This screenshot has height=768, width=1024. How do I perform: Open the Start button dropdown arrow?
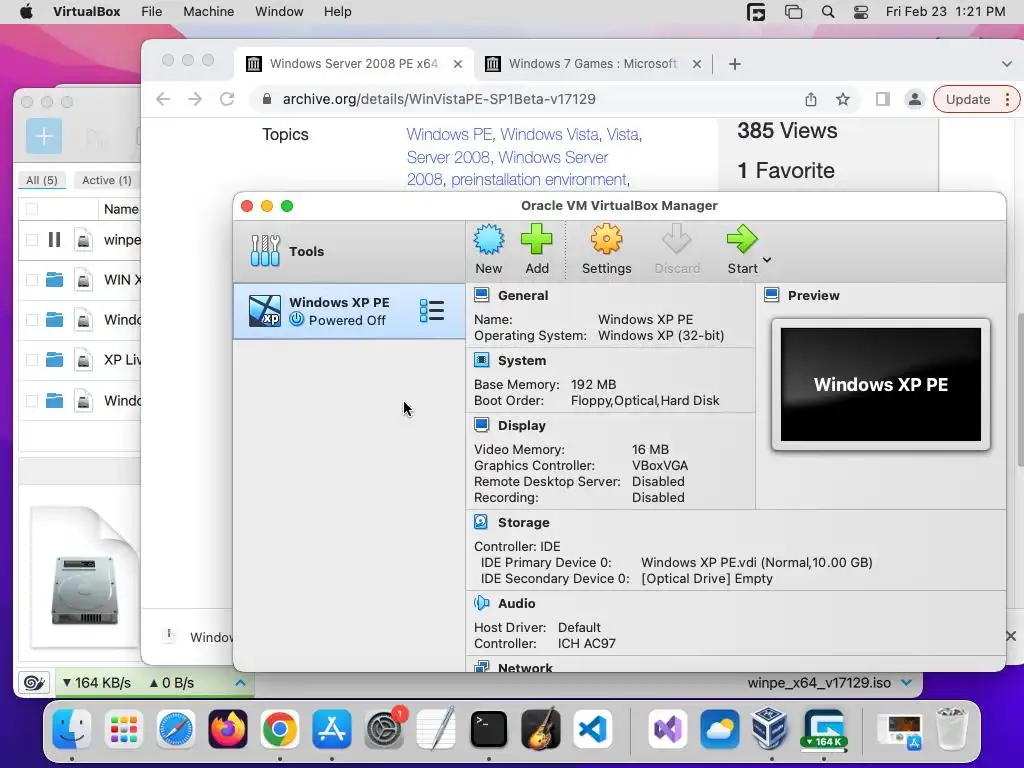767,260
